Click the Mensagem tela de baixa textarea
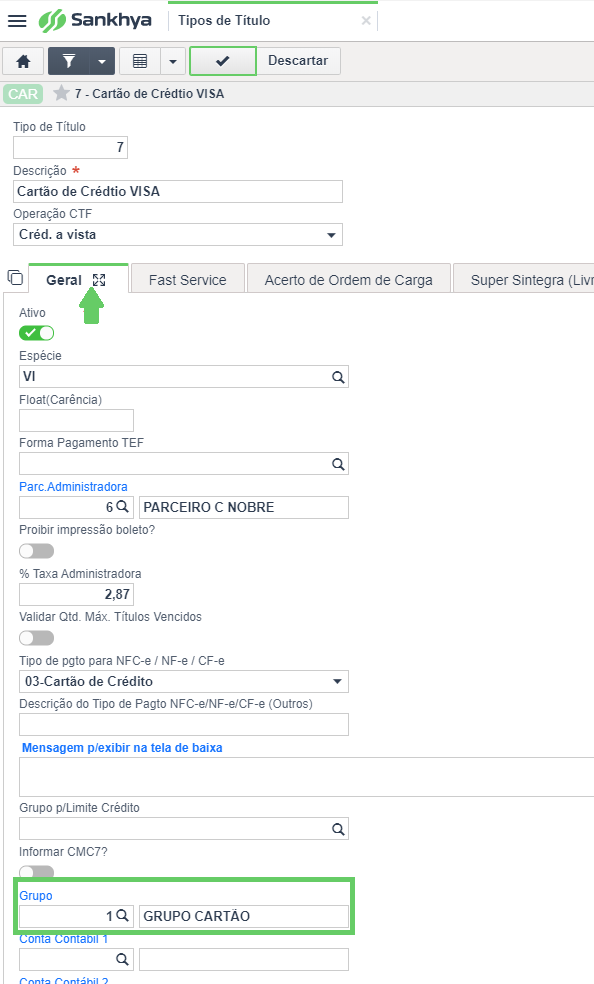This screenshot has width=594, height=984. [307, 777]
